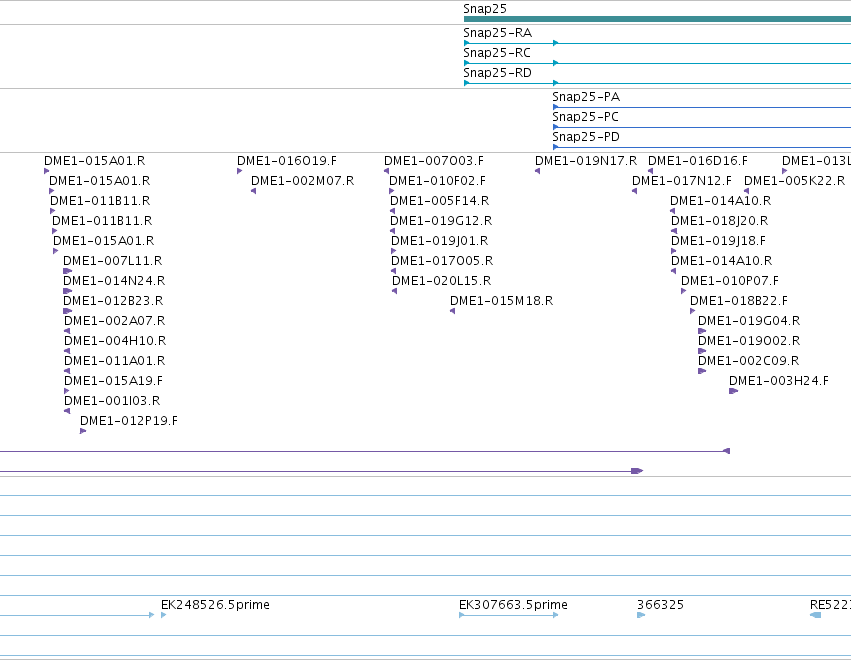Select the DME1-015A19.F read label

coord(113,380)
